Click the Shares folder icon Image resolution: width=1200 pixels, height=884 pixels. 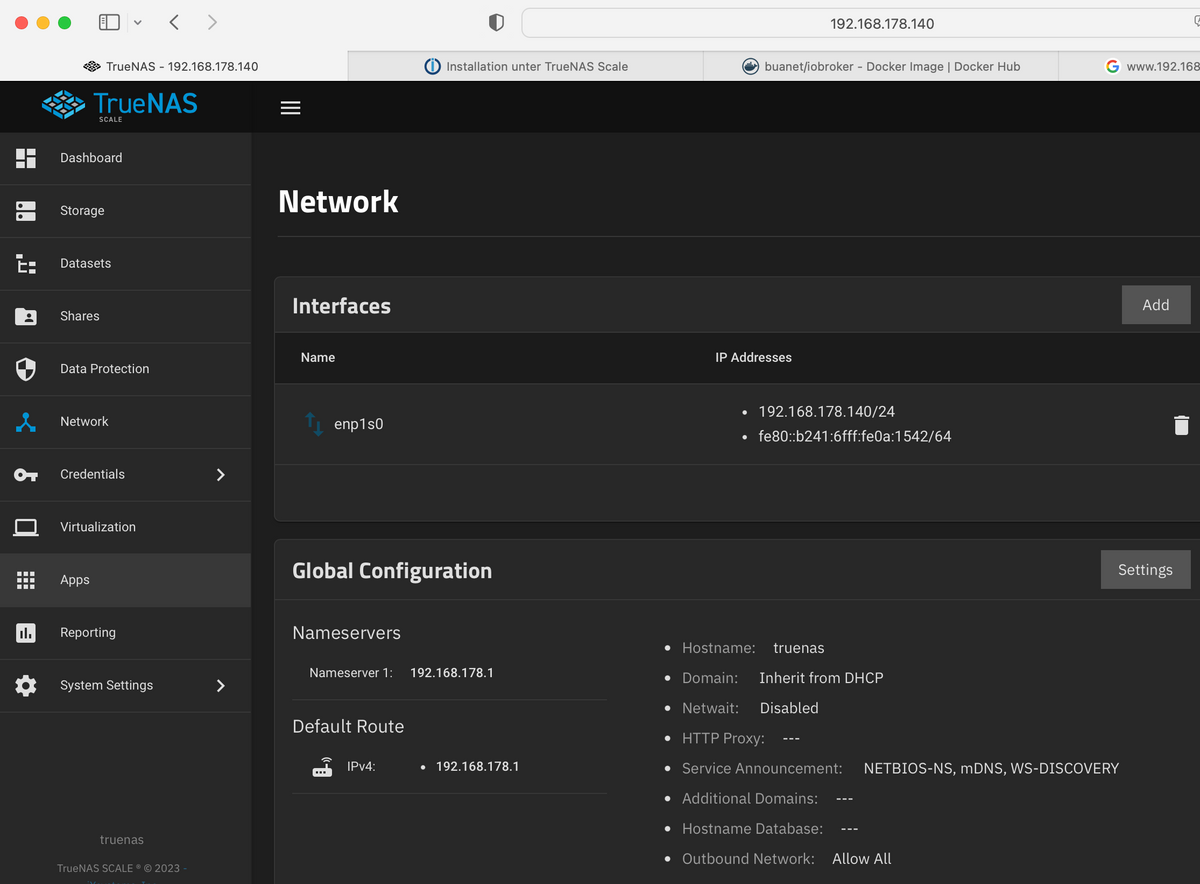[x=26, y=316]
